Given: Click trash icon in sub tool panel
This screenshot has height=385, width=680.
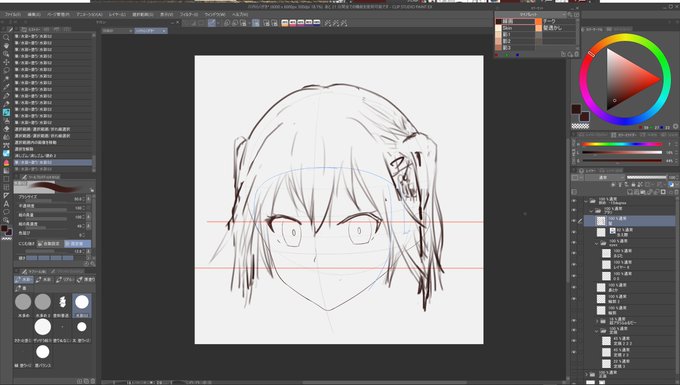Looking at the screenshot, I should click(93, 381).
